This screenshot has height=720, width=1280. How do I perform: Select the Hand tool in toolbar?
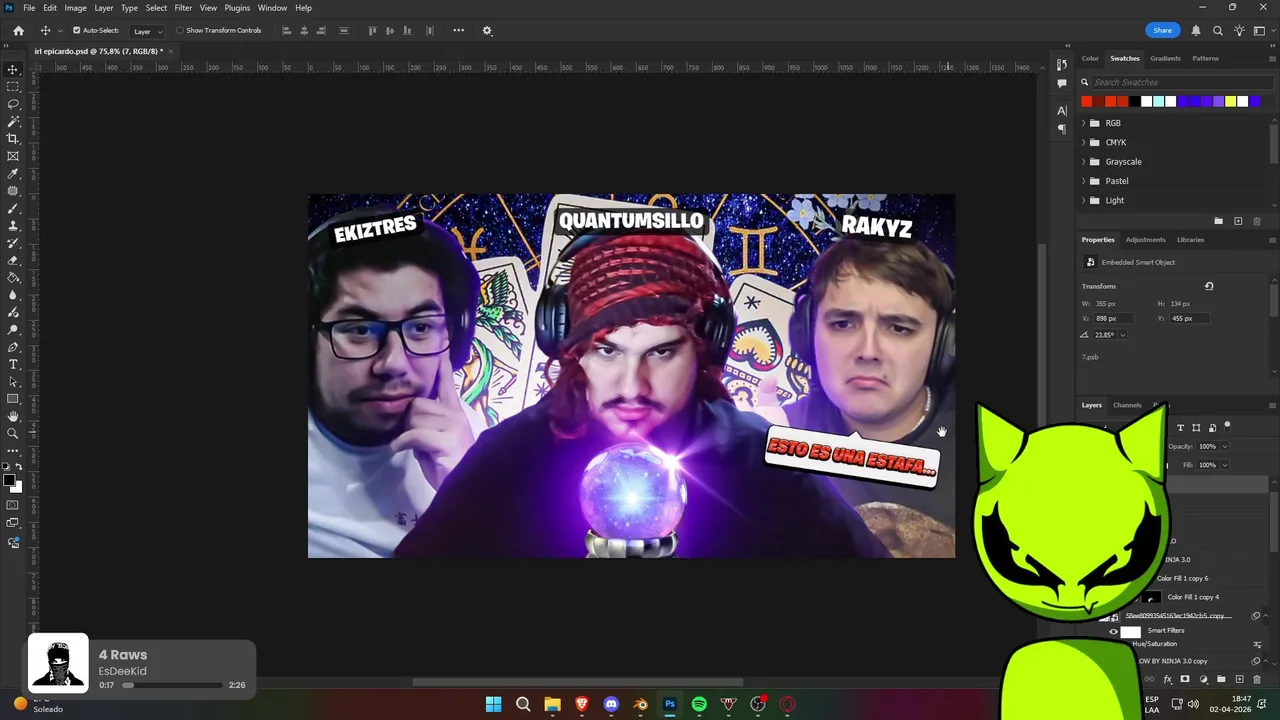point(13,416)
